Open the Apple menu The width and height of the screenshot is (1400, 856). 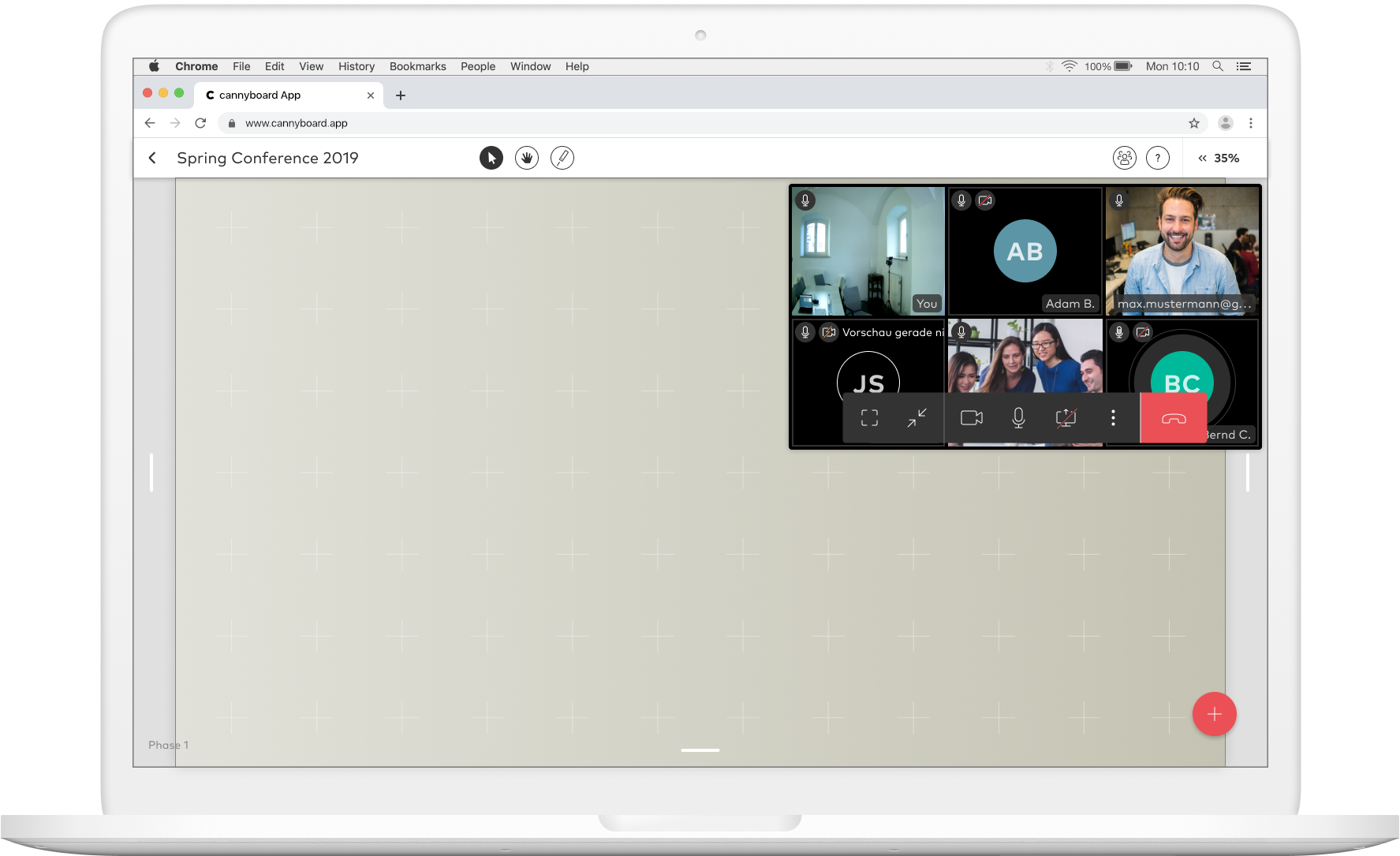click(154, 66)
